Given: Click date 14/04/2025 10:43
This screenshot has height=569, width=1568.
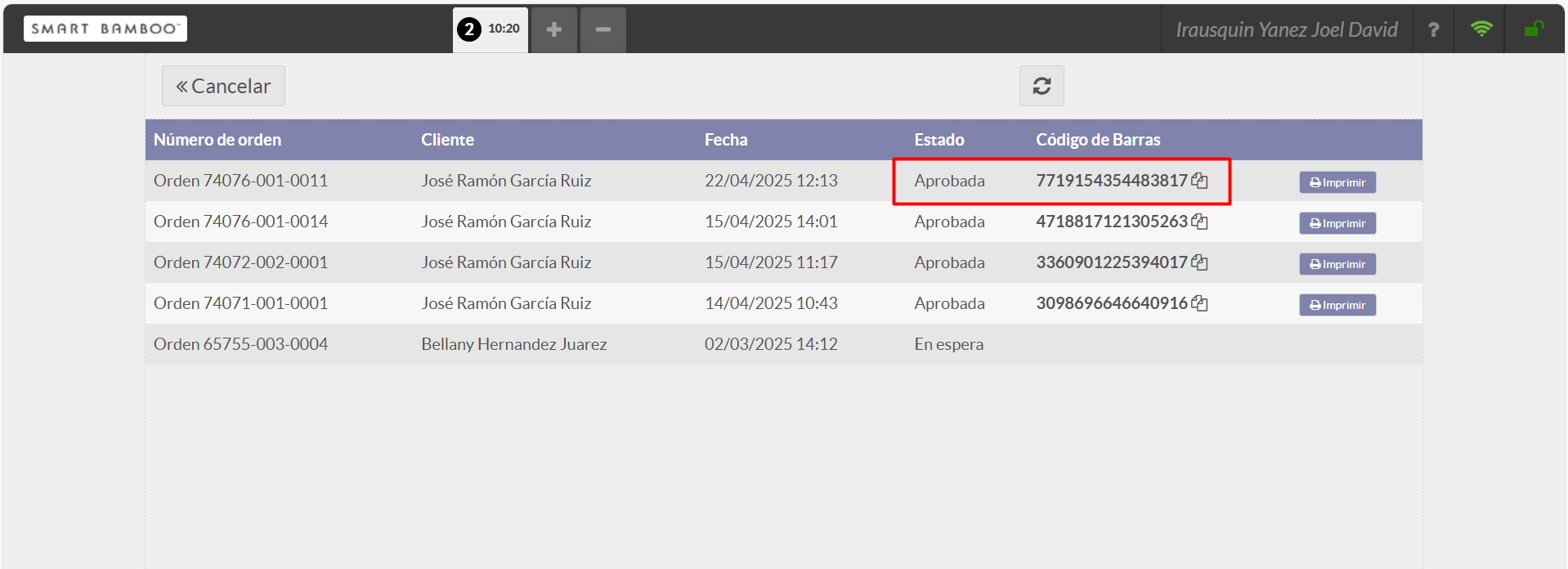Looking at the screenshot, I should [x=771, y=303].
